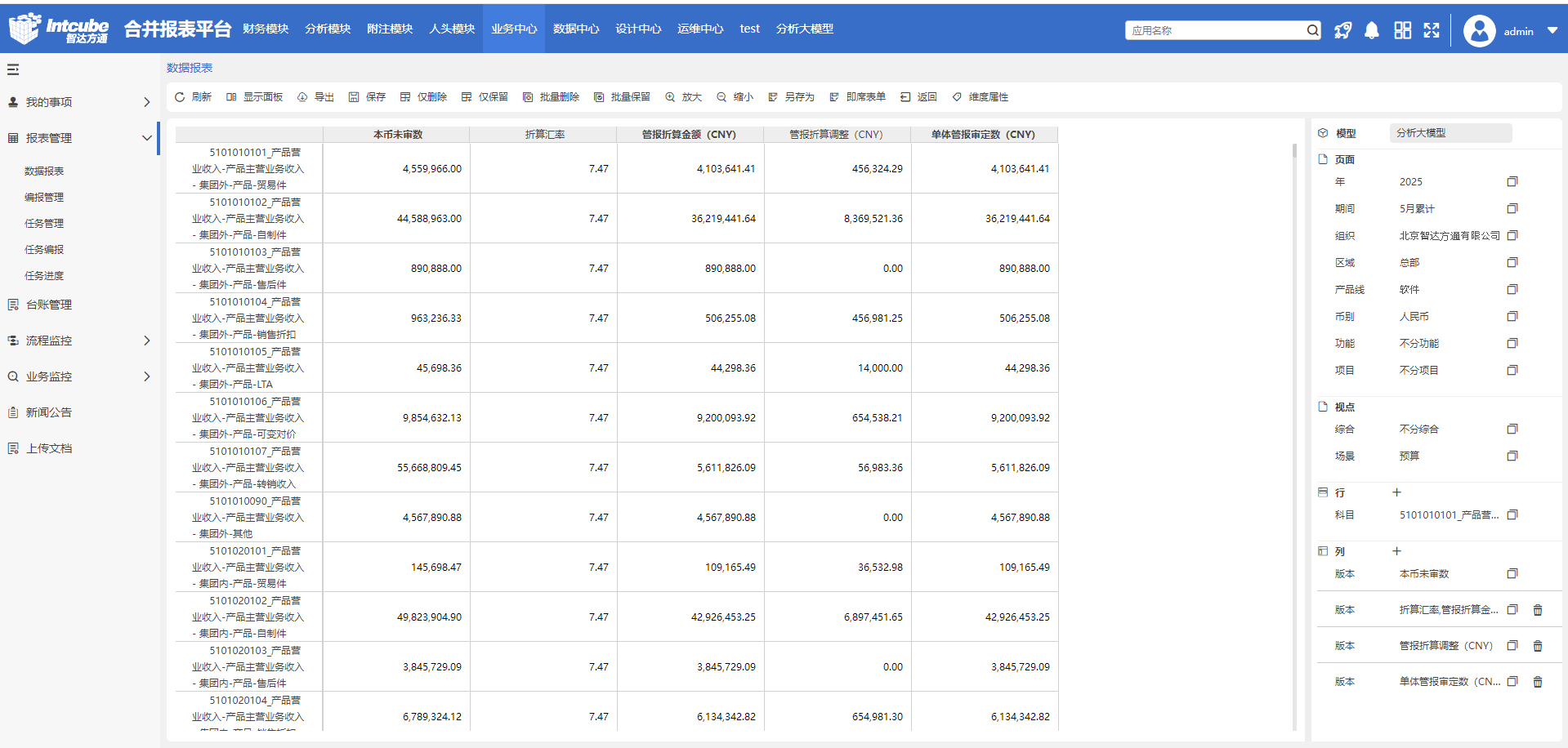Delete the 管报折算调整 column version
Image resolution: width=1568 pixels, height=748 pixels.
tap(1538, 646)
